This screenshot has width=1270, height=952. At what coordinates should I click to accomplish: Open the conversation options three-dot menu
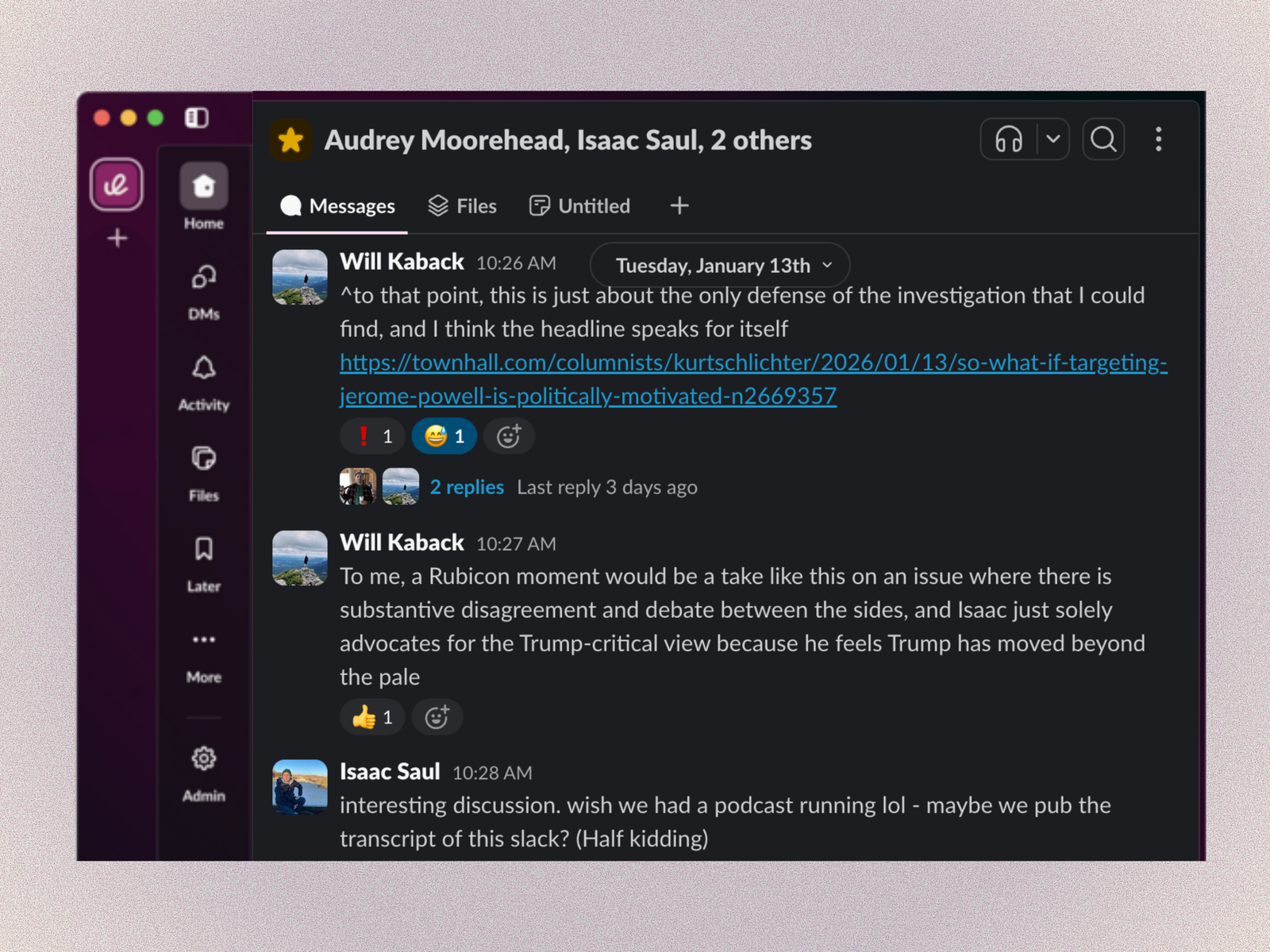point(1159,139)
